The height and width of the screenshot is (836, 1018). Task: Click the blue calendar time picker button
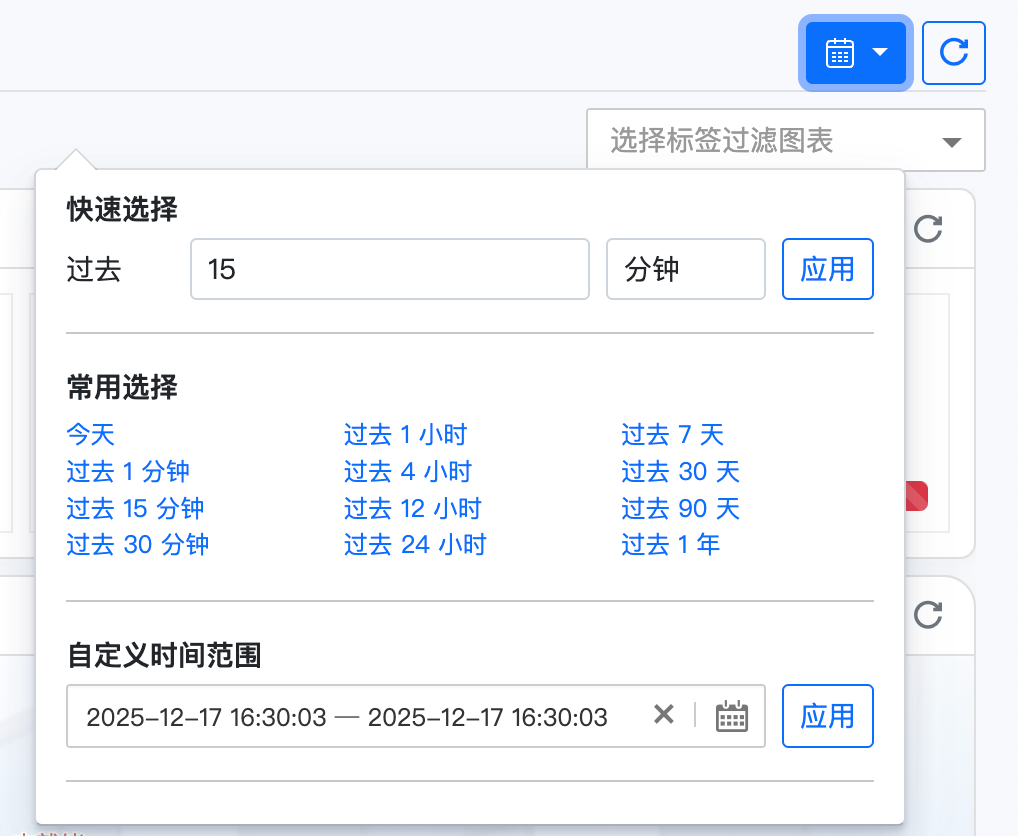coord(855,53)
